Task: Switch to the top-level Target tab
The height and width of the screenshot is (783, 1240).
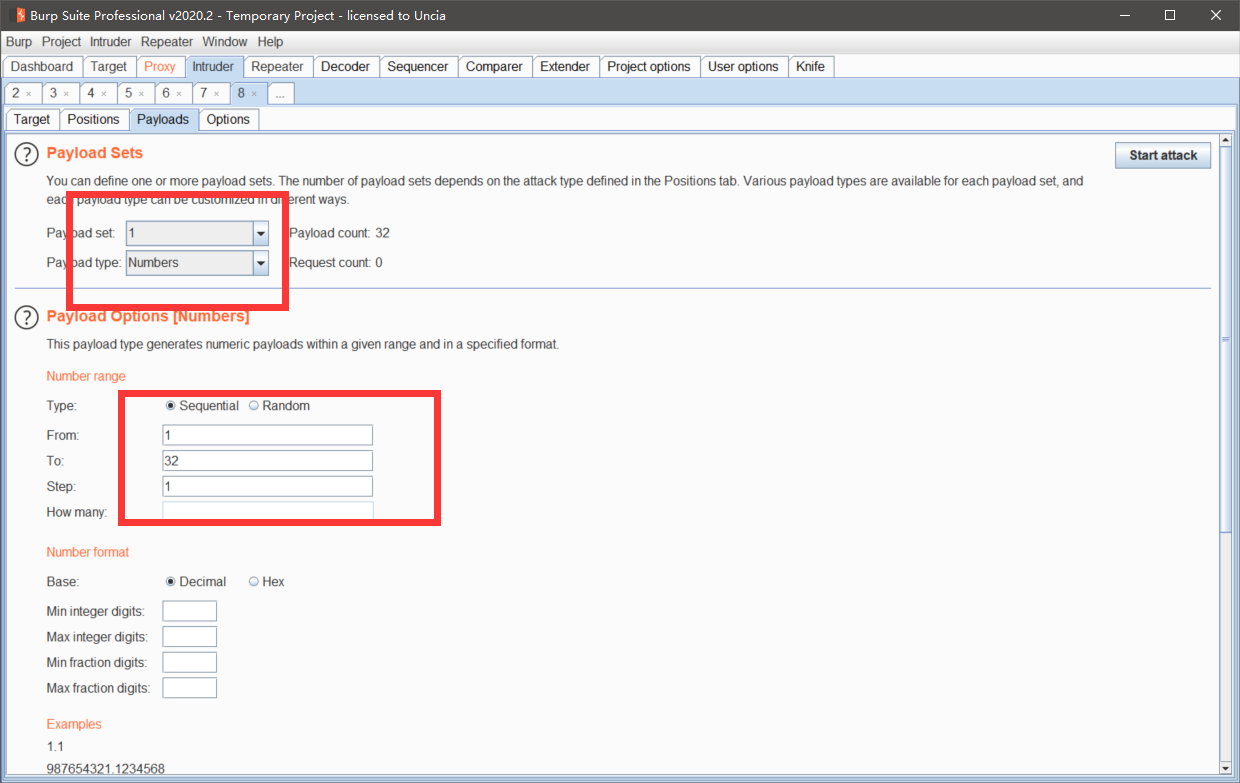Action: pos(109,67)
